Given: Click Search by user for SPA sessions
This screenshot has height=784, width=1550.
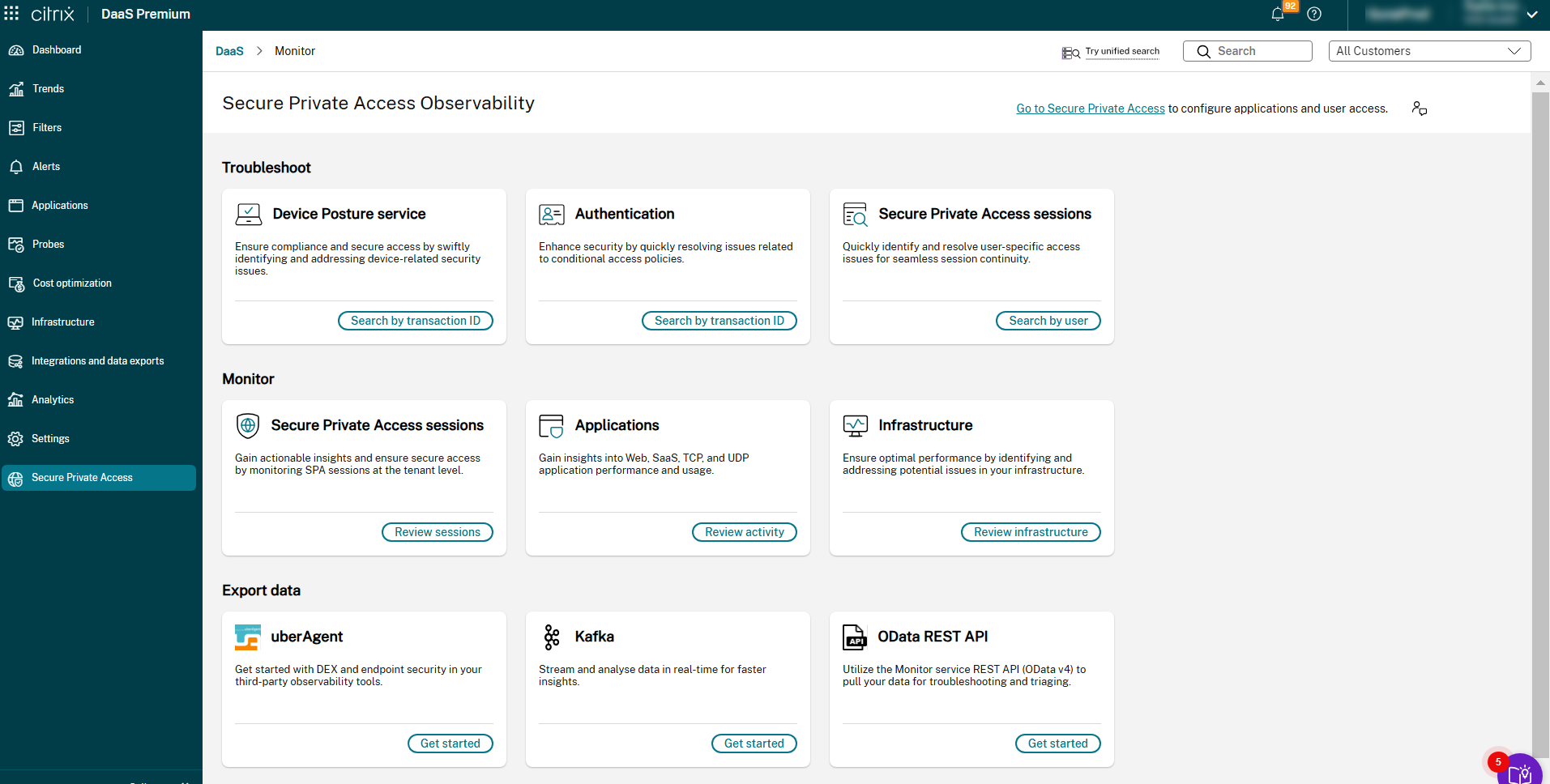Looking at the screenshot, I should click(x=1048, y=320).
